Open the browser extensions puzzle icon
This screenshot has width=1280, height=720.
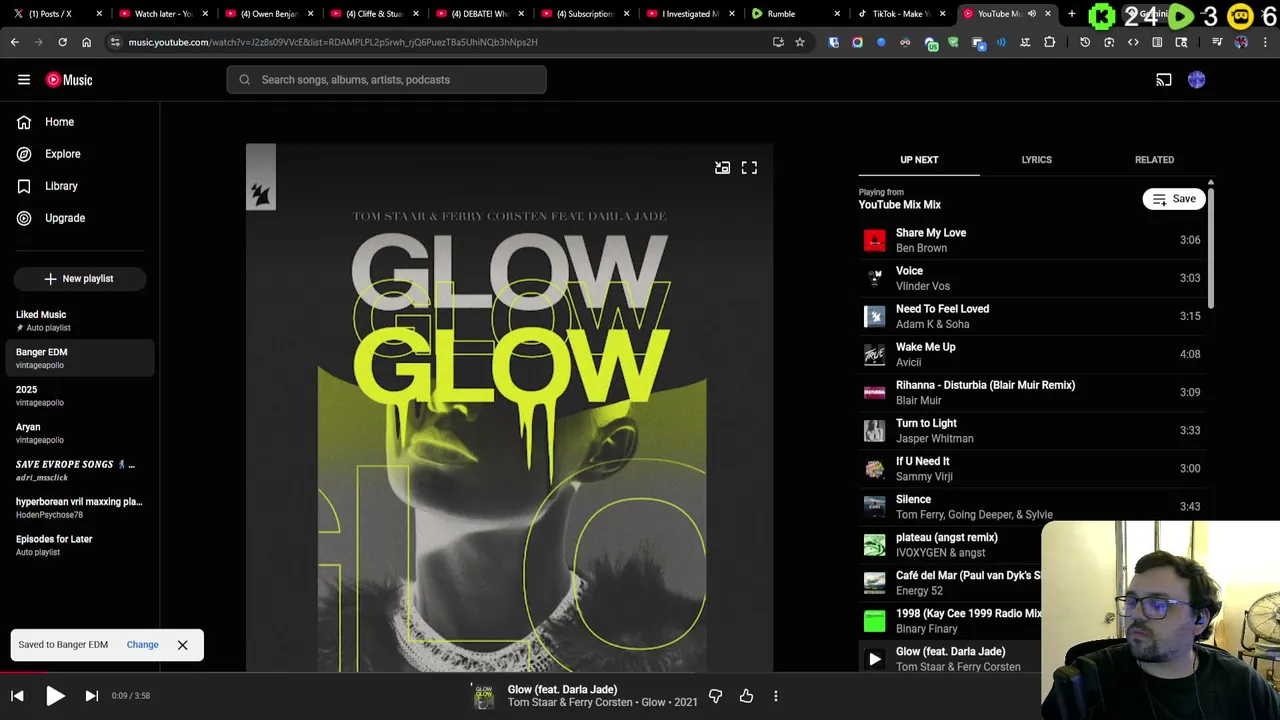point(1049,42)
